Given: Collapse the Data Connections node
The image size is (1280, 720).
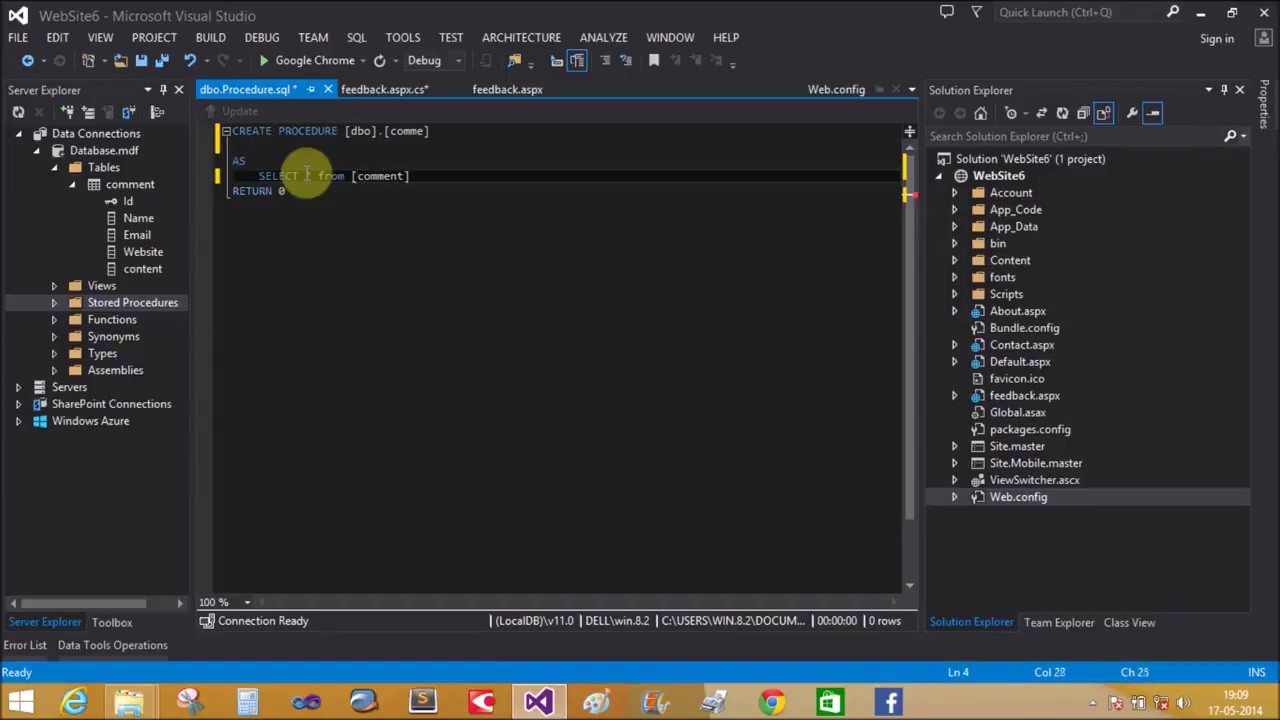Looking at the screenshot, I should 19,134.
